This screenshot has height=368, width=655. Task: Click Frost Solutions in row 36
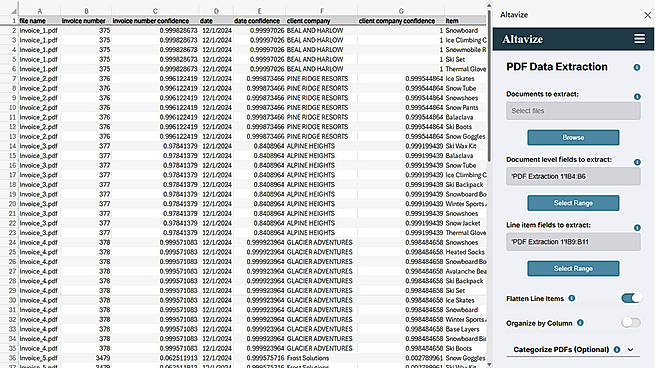pos(322,358)
